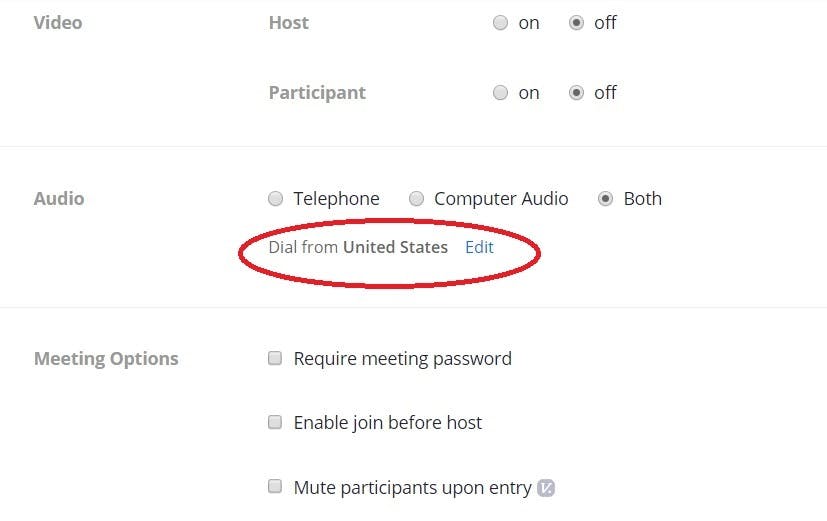Click the badge icon beside Mute participants upon entry
This screenshot has height=521, width=827.
545,488
